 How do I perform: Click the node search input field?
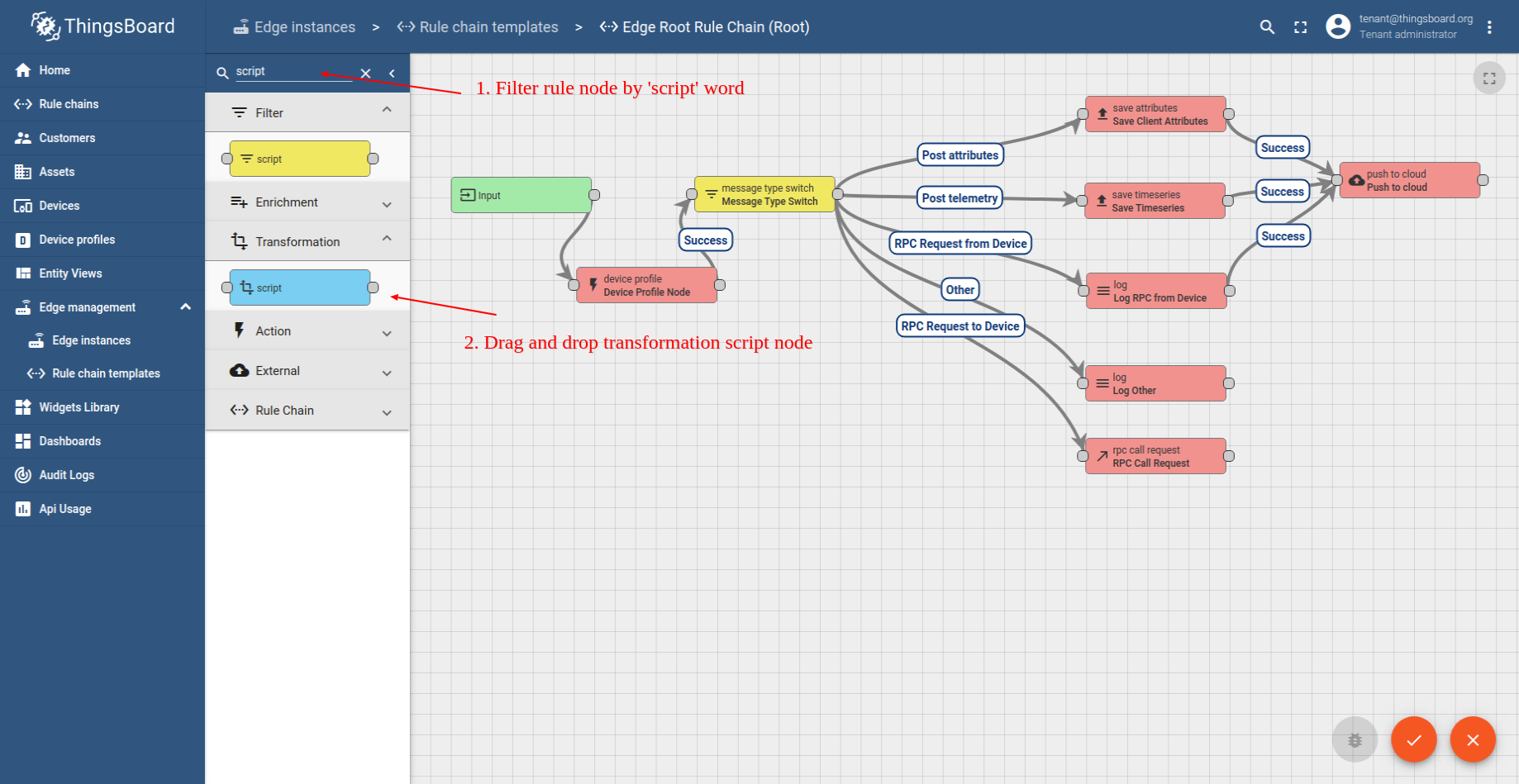click(294, 72)
